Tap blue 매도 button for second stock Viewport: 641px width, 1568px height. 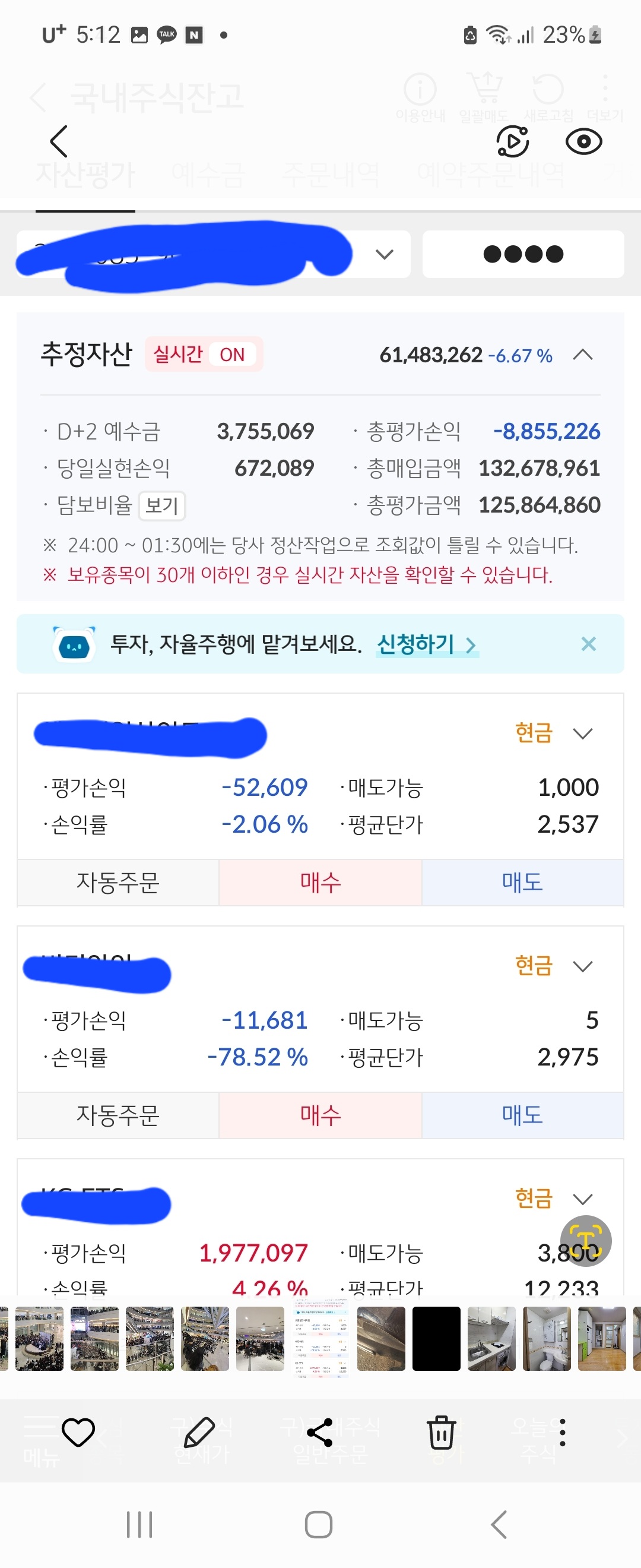522,1115
